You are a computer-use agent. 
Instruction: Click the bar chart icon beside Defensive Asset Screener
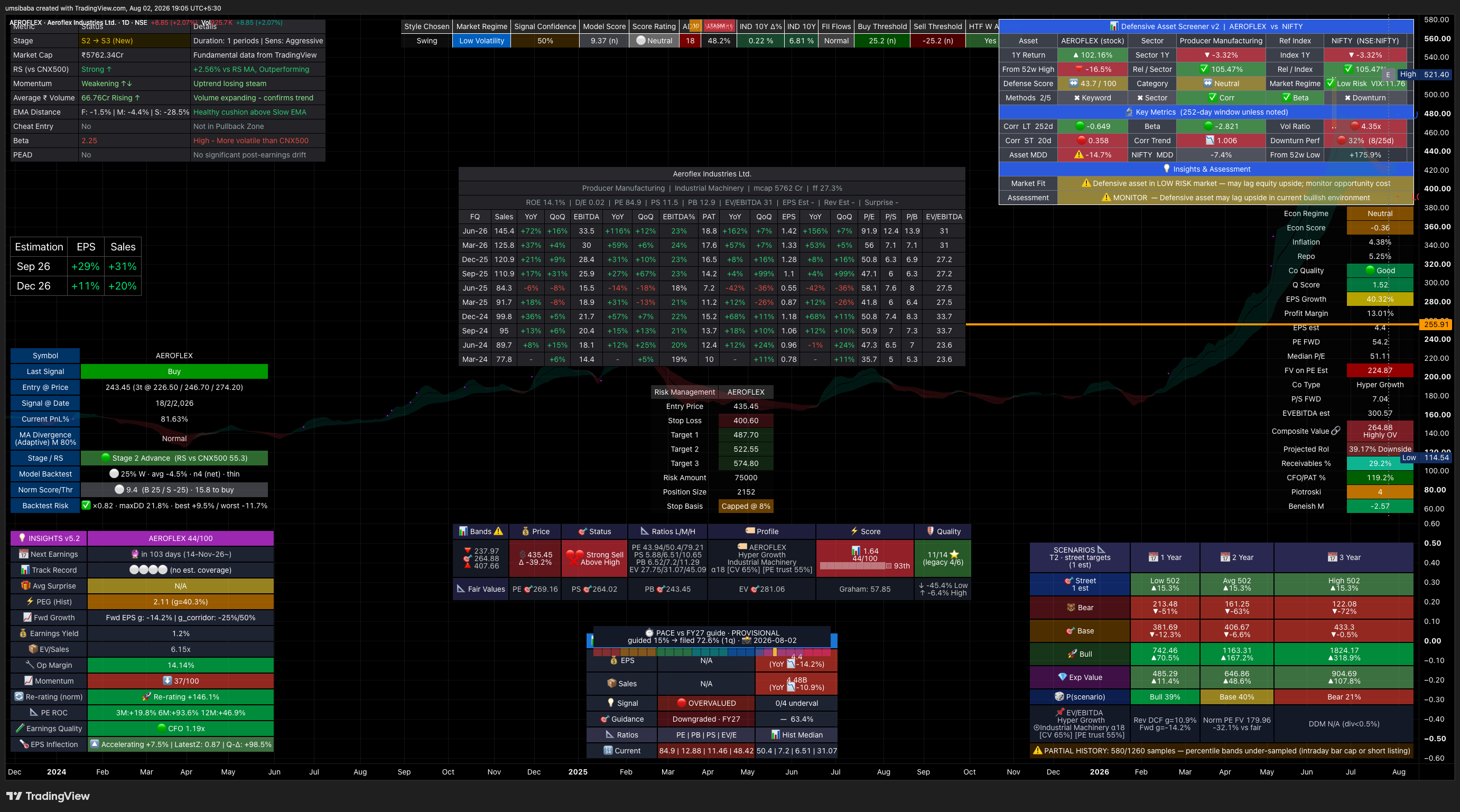pyautogui.click(x=1114, y=26)
